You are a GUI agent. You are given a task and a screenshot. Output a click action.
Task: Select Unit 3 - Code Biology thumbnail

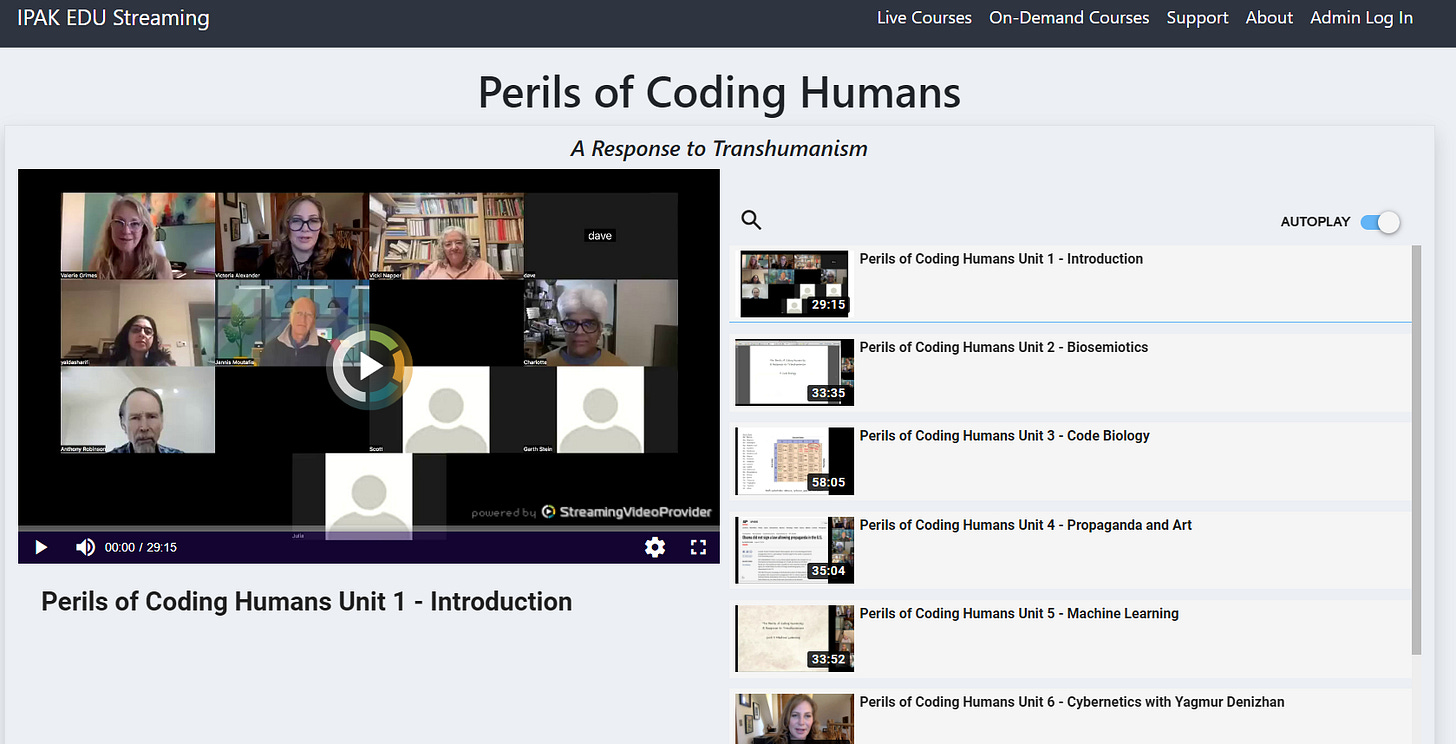(x=794, y=461)
